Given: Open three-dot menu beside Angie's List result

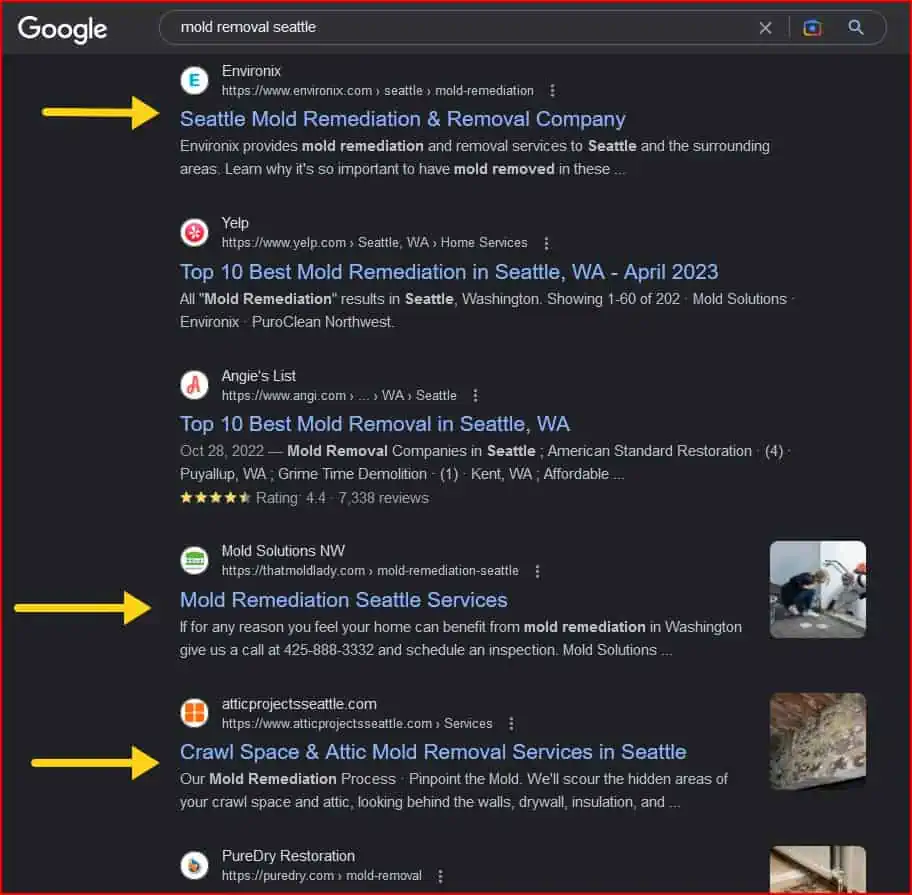Looking at the screenshot, I should (475, 396).
